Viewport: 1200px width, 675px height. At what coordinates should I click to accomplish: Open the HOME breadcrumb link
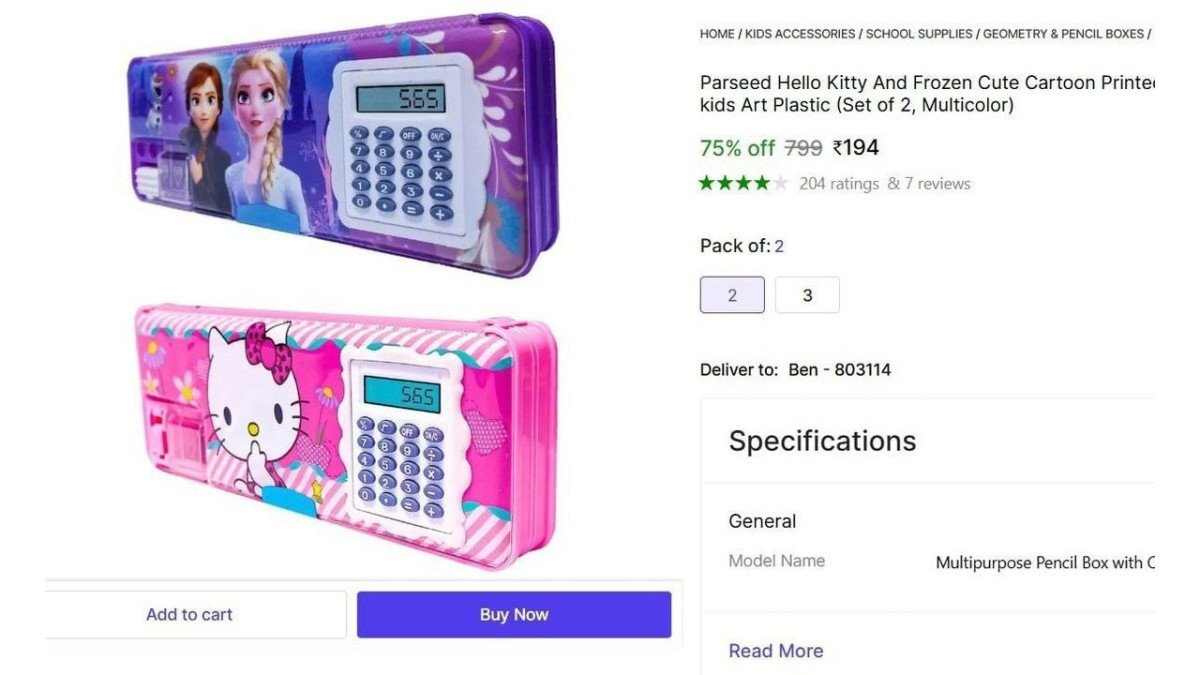(x=716, y=33)
